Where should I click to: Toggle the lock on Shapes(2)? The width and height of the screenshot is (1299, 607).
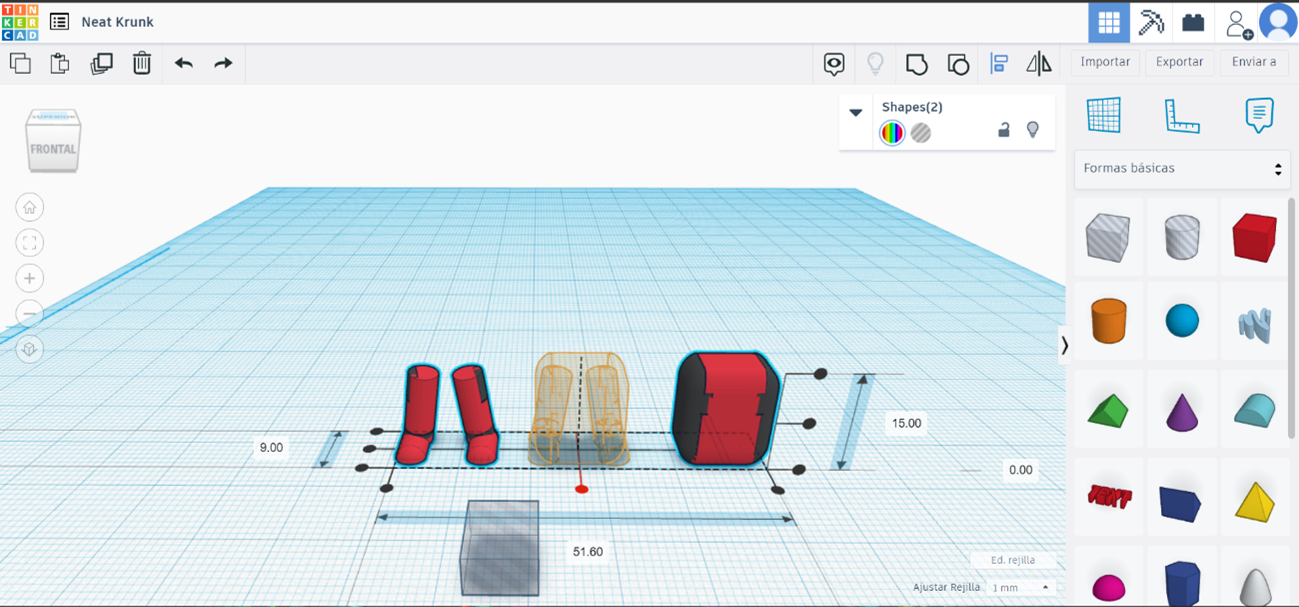tap(1003, 130)
